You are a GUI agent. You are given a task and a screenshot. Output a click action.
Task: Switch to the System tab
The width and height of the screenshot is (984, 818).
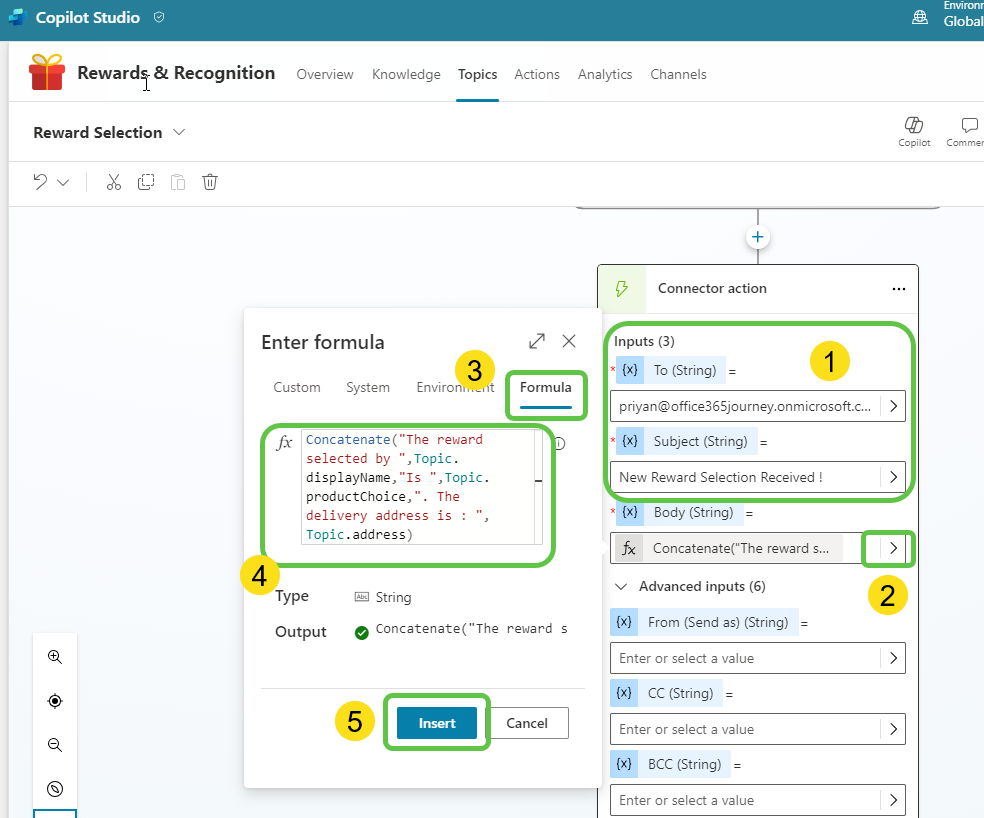pos(368,387)
